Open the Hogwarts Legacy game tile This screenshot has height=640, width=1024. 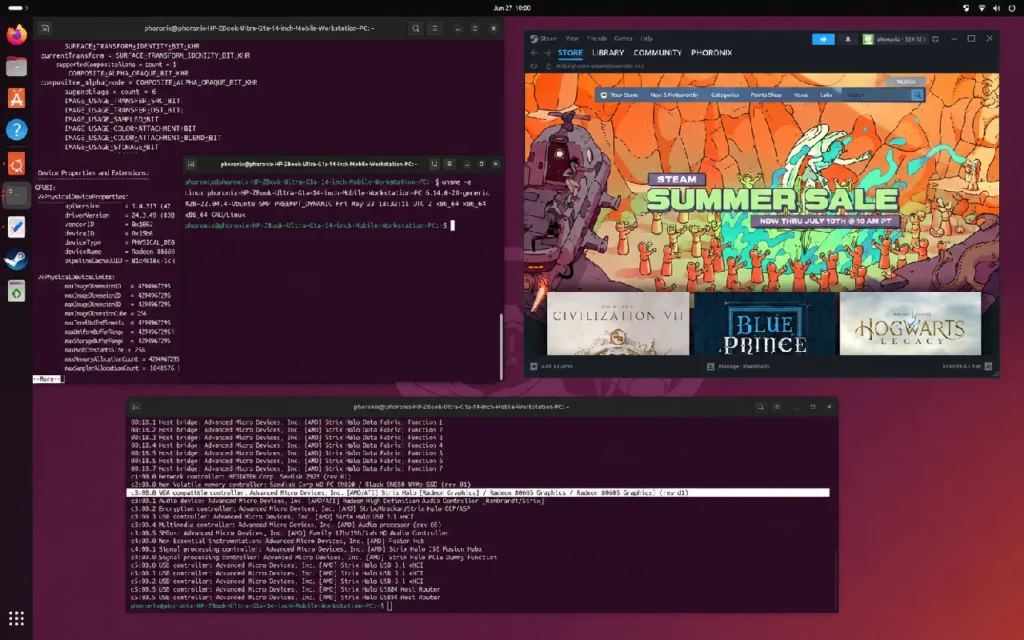(910, 324)
